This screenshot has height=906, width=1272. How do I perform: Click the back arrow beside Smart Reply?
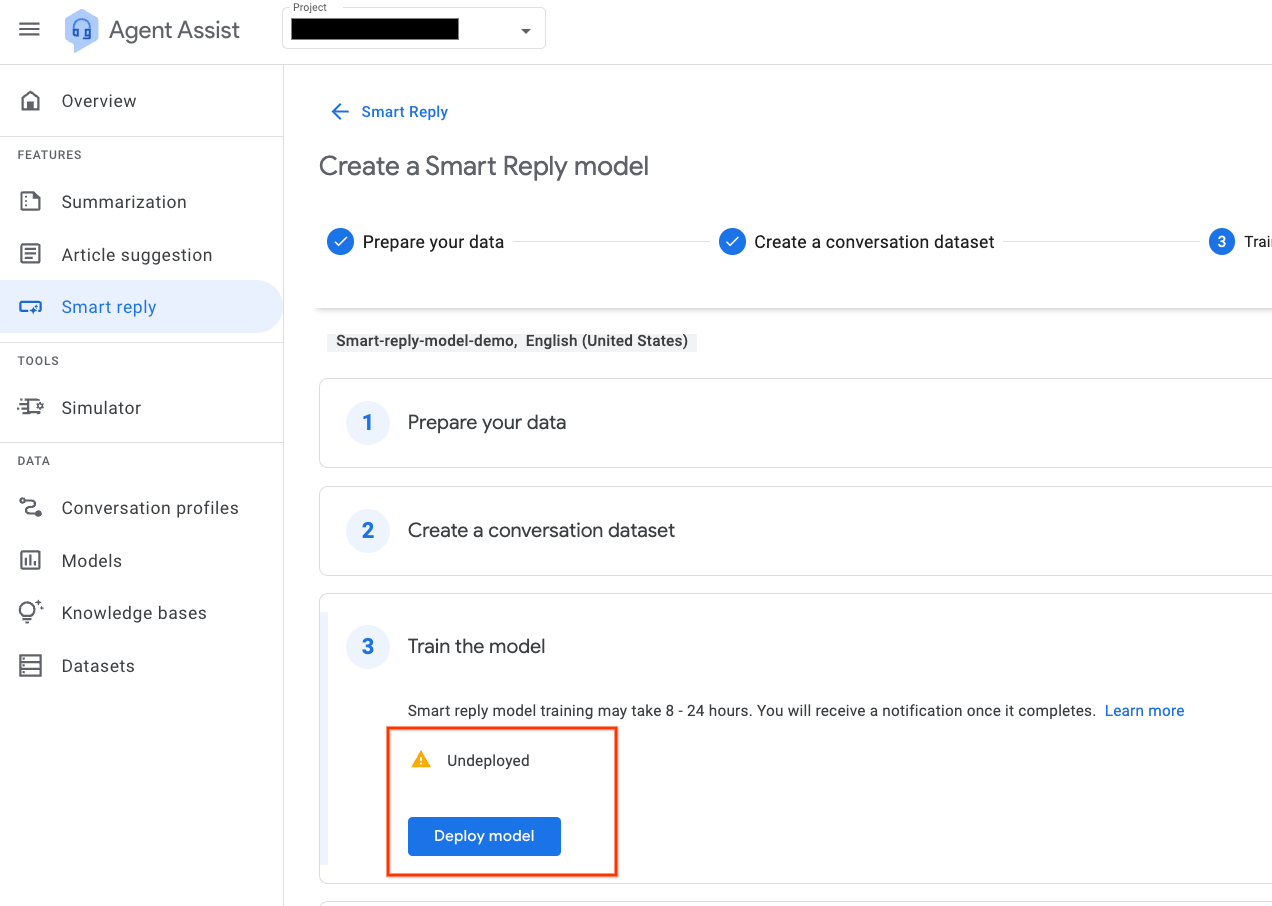340,112
